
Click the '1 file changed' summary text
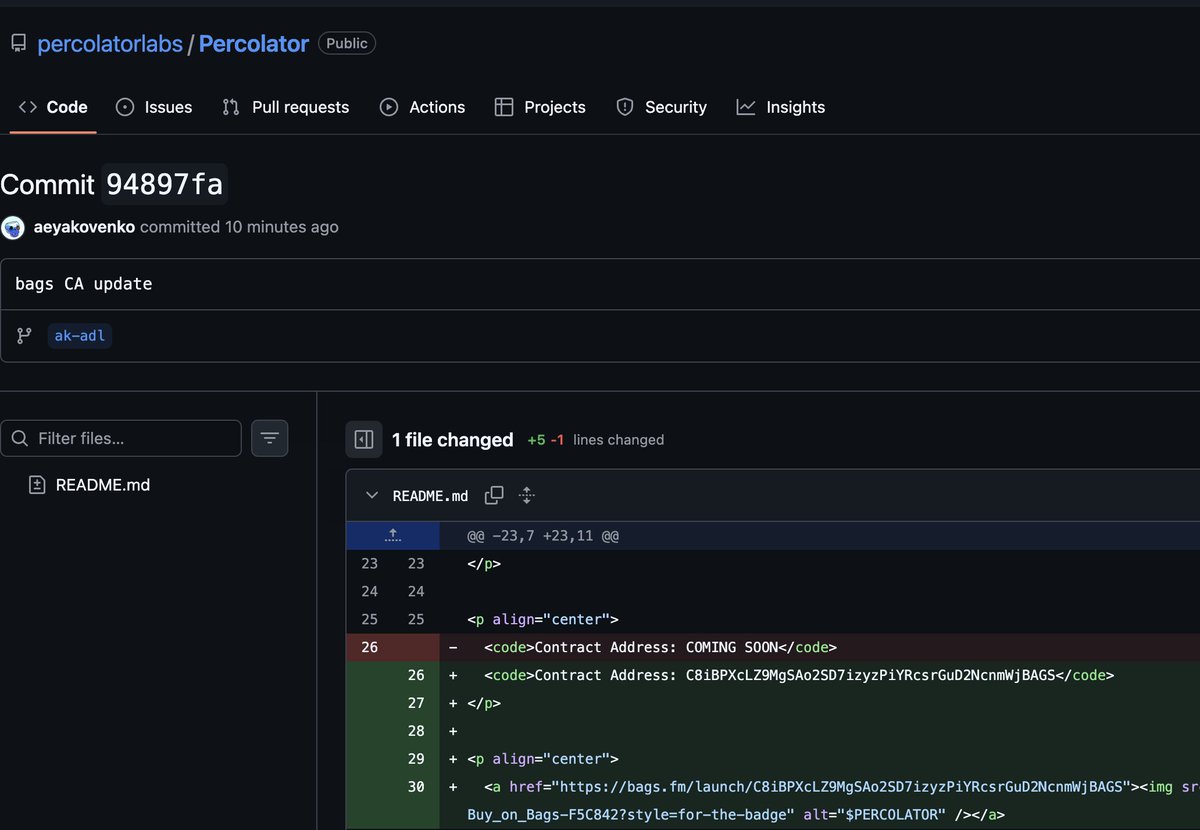(453, 439)
